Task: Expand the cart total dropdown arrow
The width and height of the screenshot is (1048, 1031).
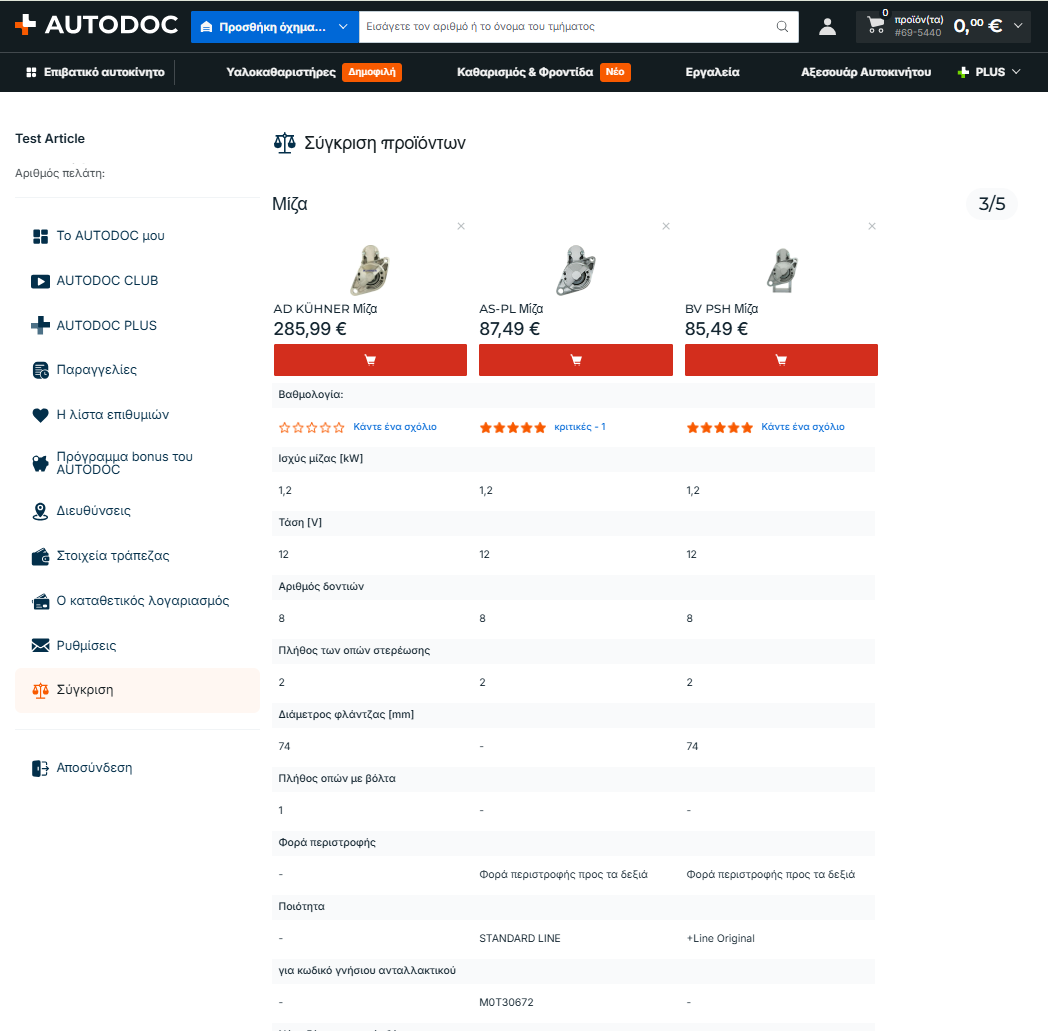Action: [x=1018, y=26]
